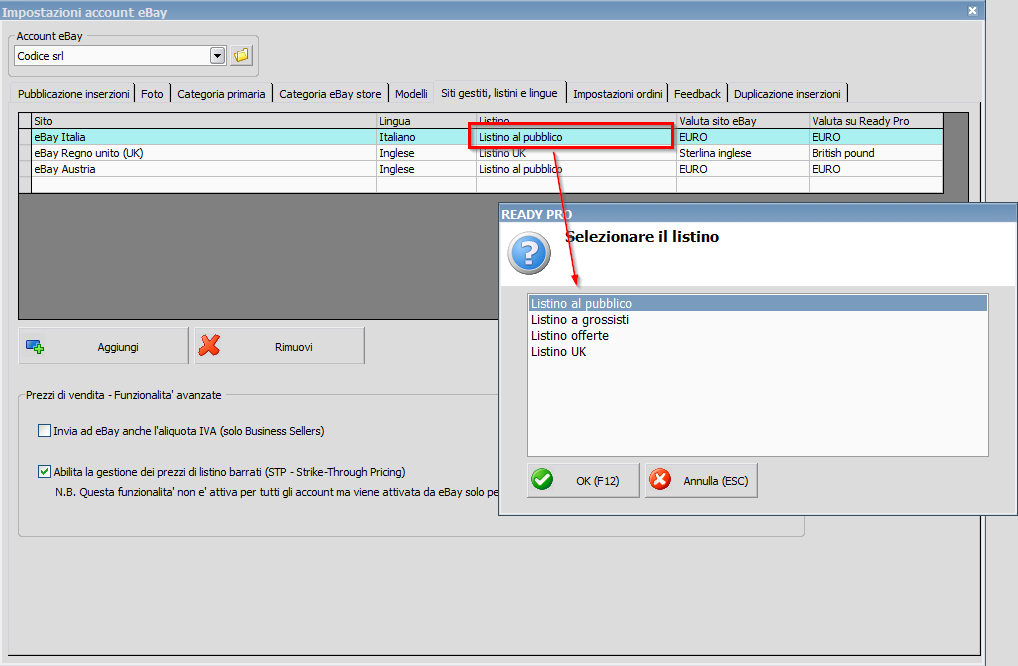Click Listino UK cell in the UK row
This screenshot has height=666, width=1018.
pyautogui.click(x=576, y=153)
